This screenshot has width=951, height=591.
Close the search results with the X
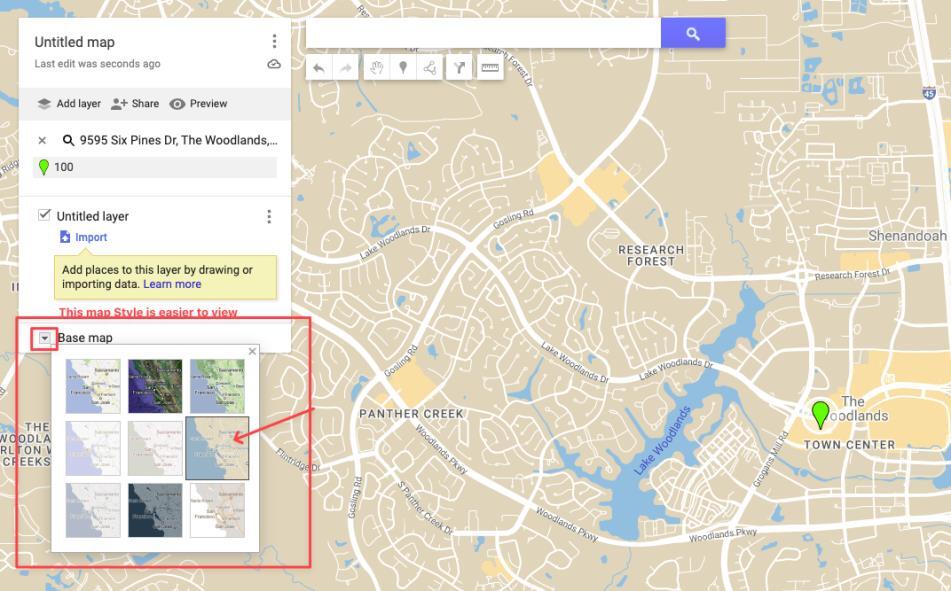click(x=42, y=141)
